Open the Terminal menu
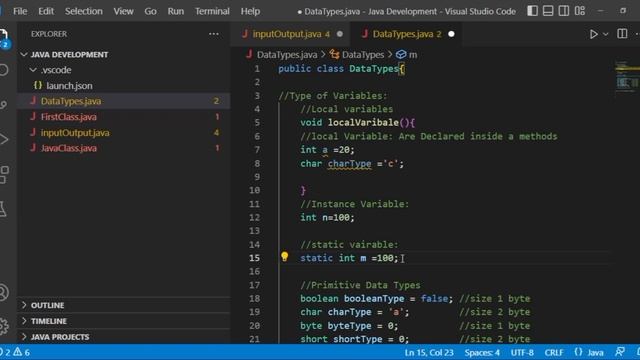This screenshot has width=640, height=360. click(x=212, y=11)
